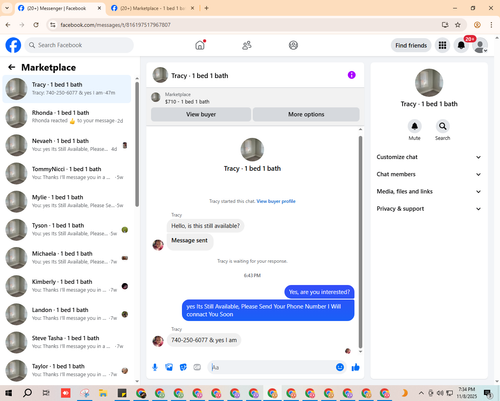The width and height of the screenshot is (500, 401).
Task: Click the listing thumbnail in chat header
Action: [156, 97]
